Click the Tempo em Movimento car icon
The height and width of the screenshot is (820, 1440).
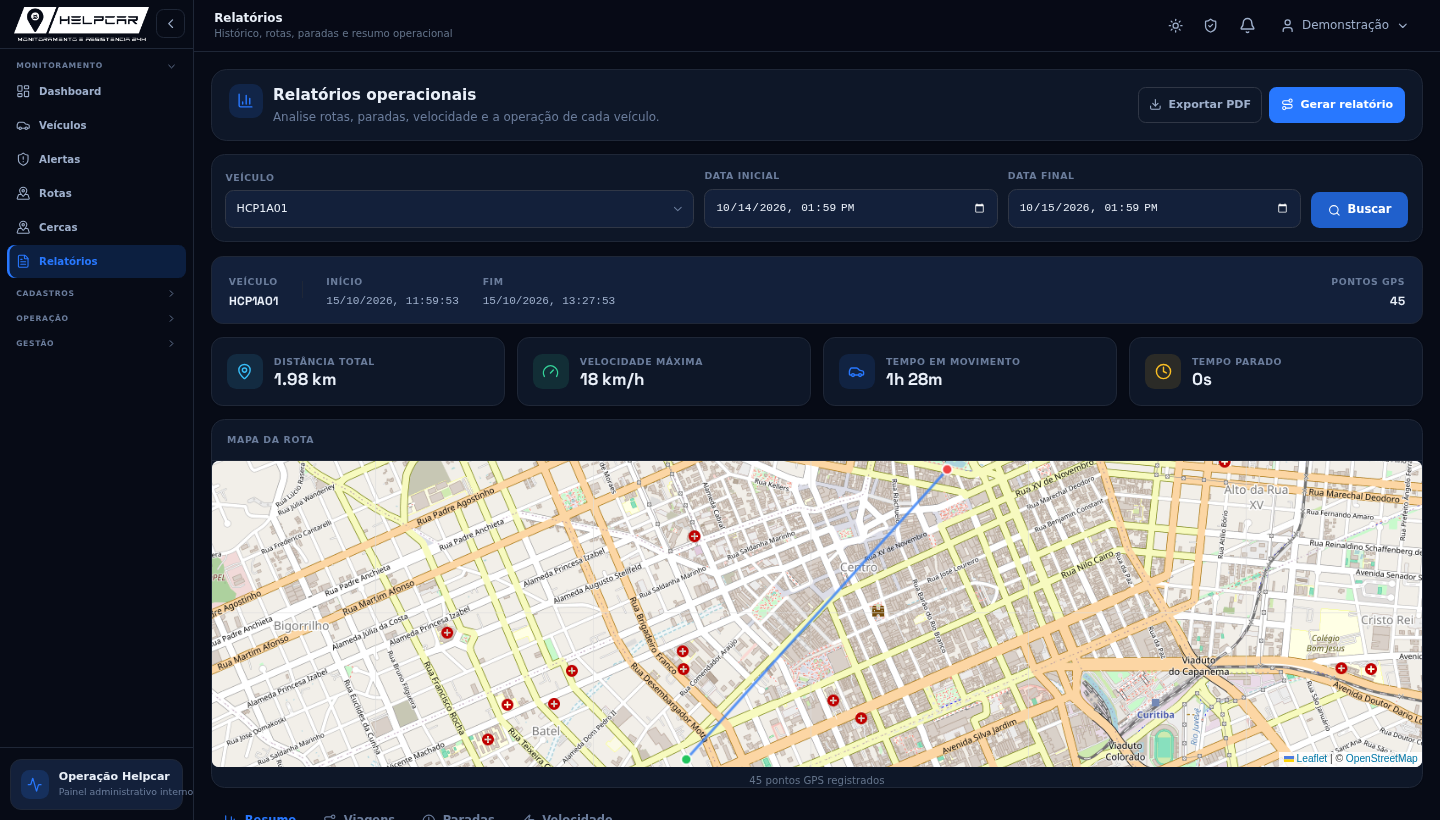[857, 371]
